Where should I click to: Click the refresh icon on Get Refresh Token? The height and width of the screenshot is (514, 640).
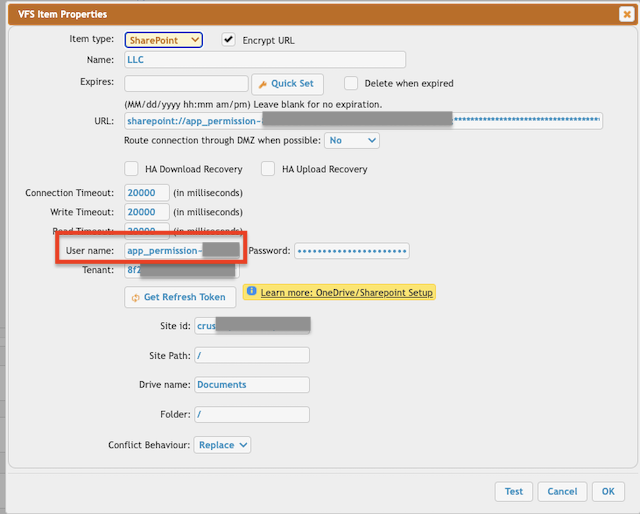pyautogui.click(x=135, y=298)
